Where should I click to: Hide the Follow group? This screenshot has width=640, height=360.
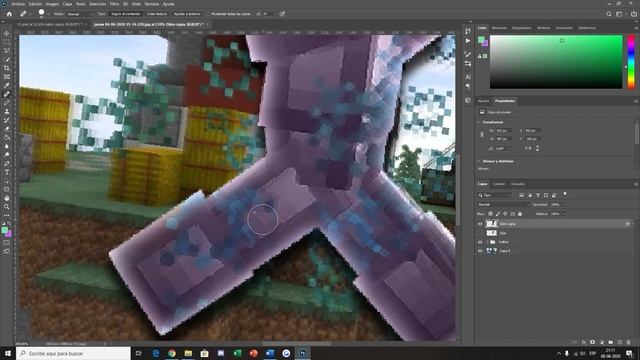480,242
